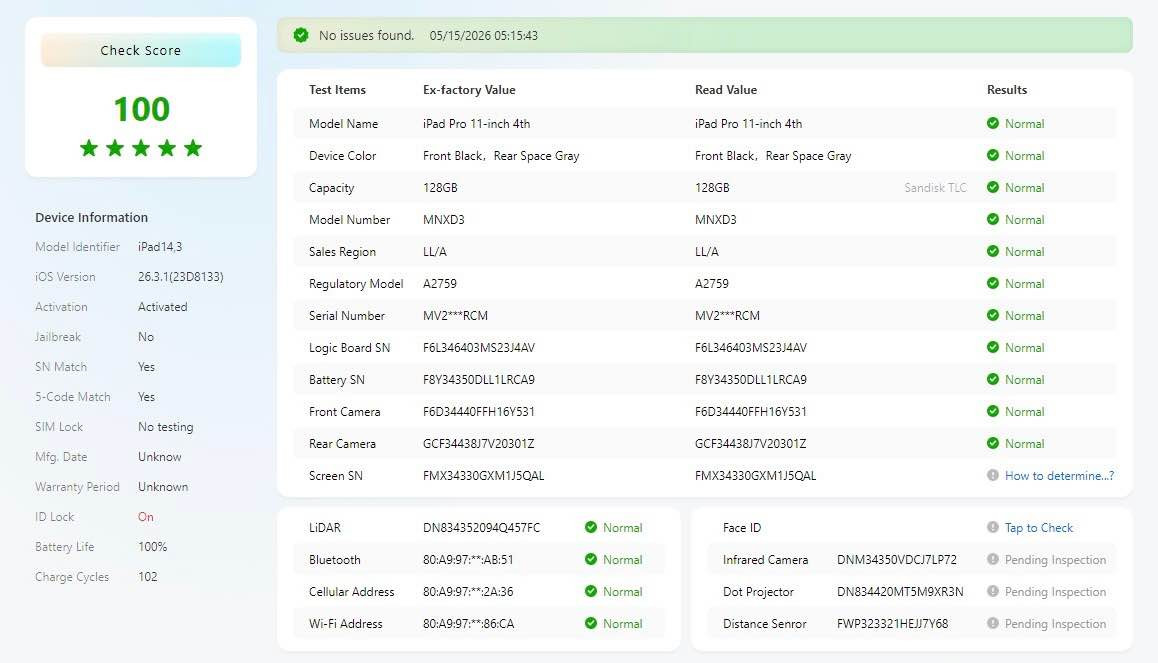
Task: Click the ID Lock value 'On'
Action: (145, 517)
